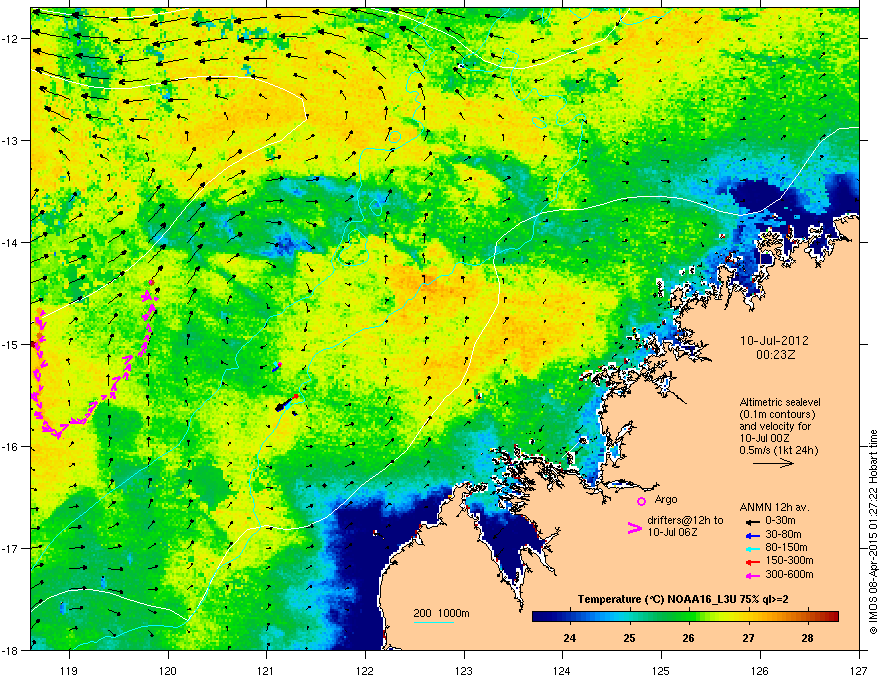Click the latitude axis label "-14"
Screen dimensions: 880x680
tap(11, 242)
